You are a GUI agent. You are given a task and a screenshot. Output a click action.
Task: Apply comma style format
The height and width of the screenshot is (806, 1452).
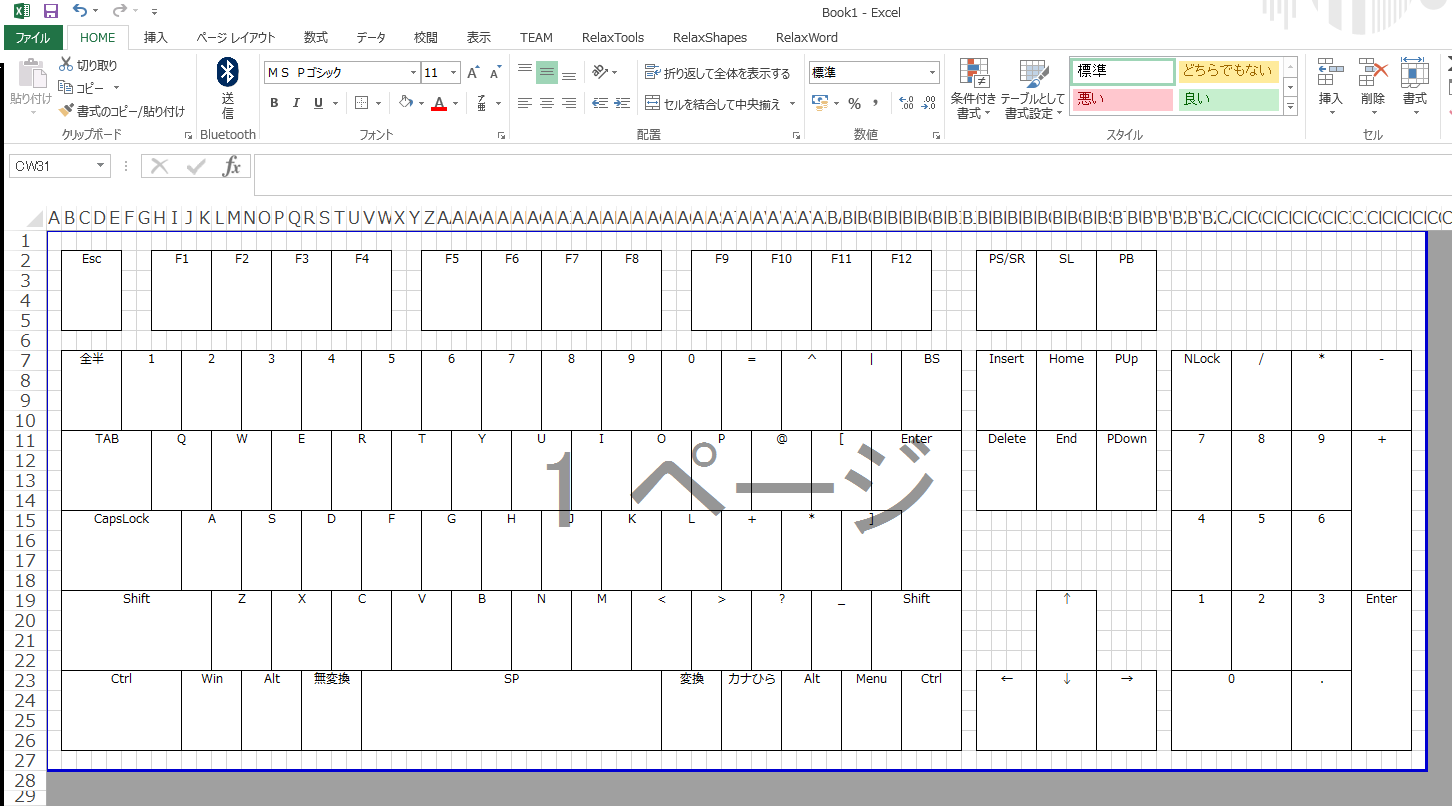point(876,103)
